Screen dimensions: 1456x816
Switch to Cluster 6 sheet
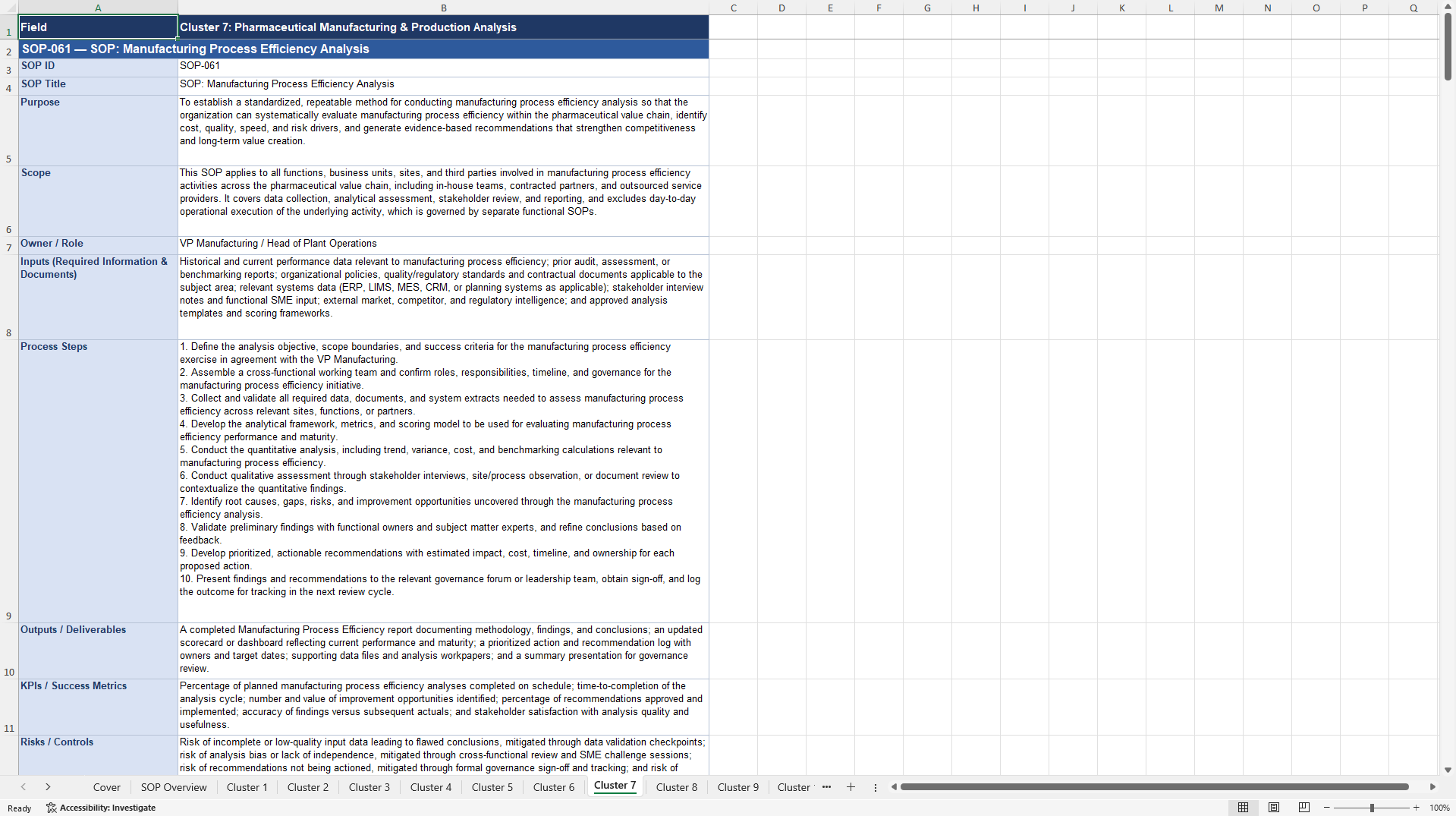[554, 787]
